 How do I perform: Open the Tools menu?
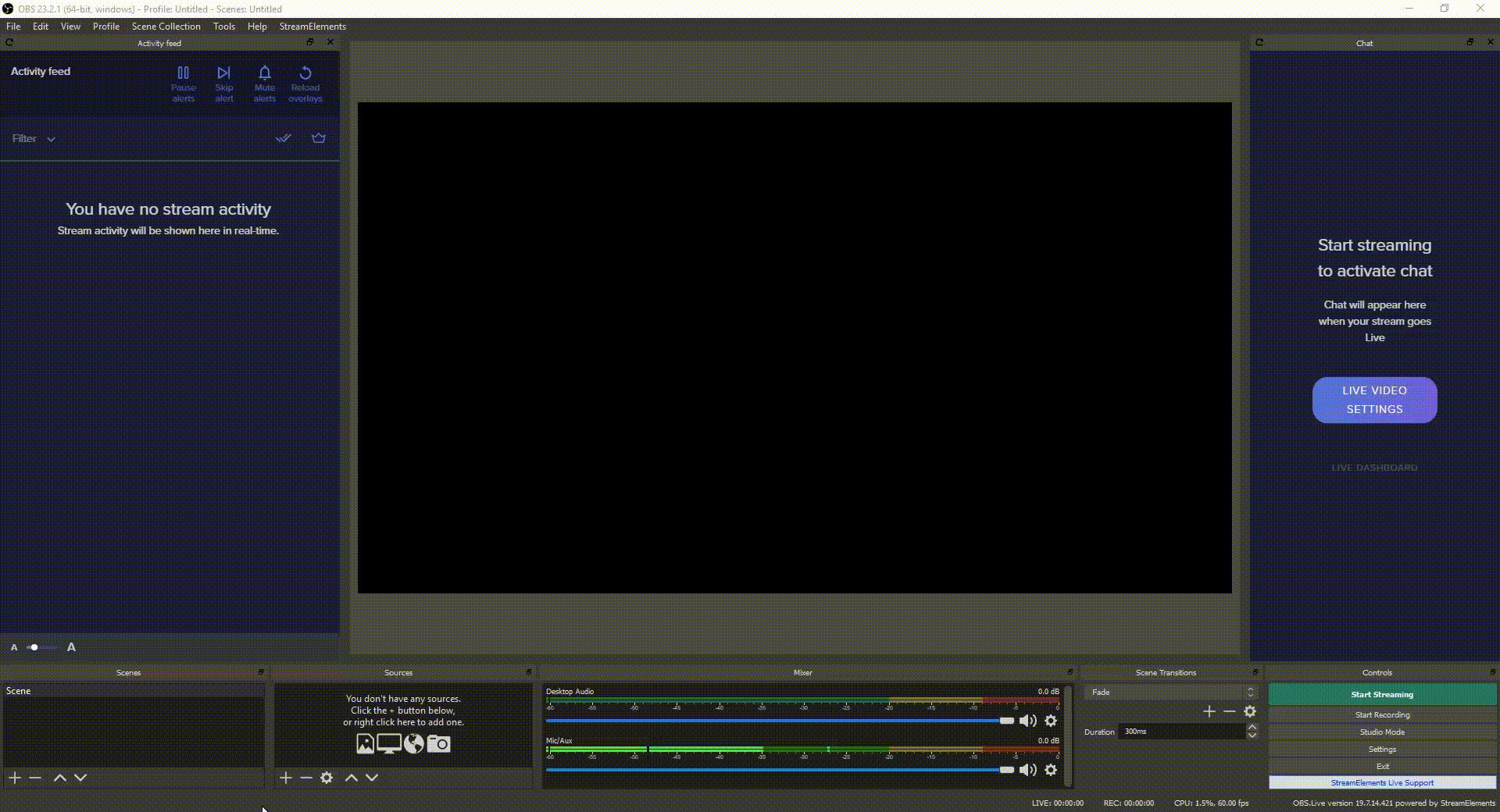tap(224, 27)
